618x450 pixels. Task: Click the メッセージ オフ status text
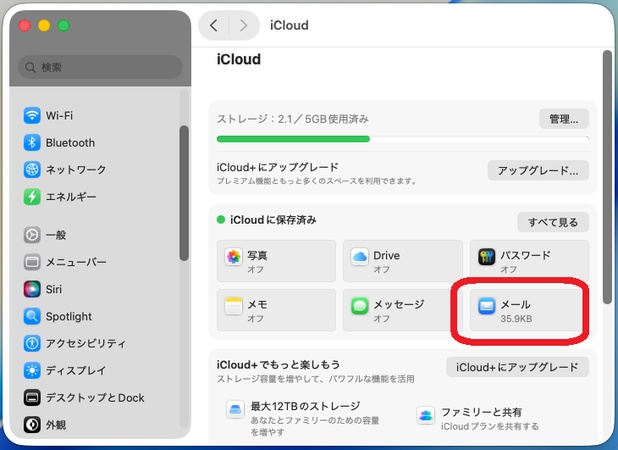[382, 318]
